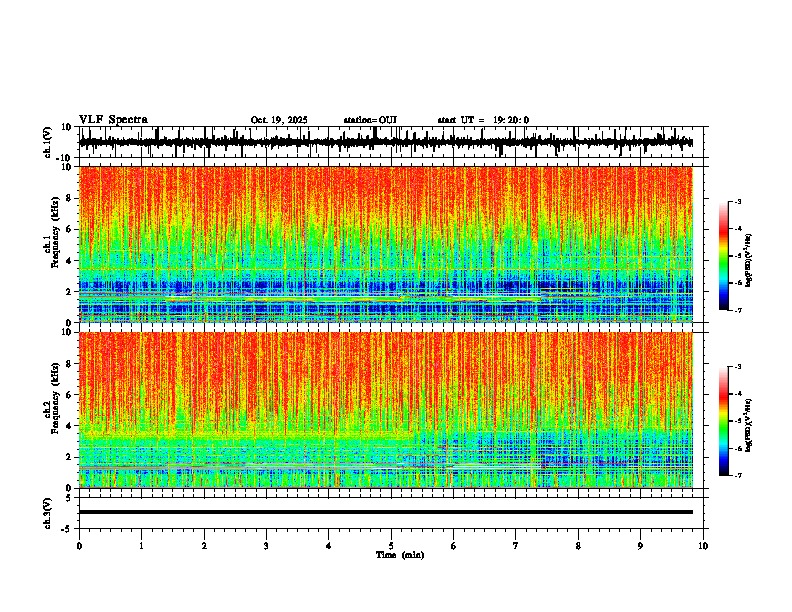Viewport: 792px width, 612px height.
Task: Click ch.1 spectrogram 4 kHz tick label
Action: (x=69, y=261)
